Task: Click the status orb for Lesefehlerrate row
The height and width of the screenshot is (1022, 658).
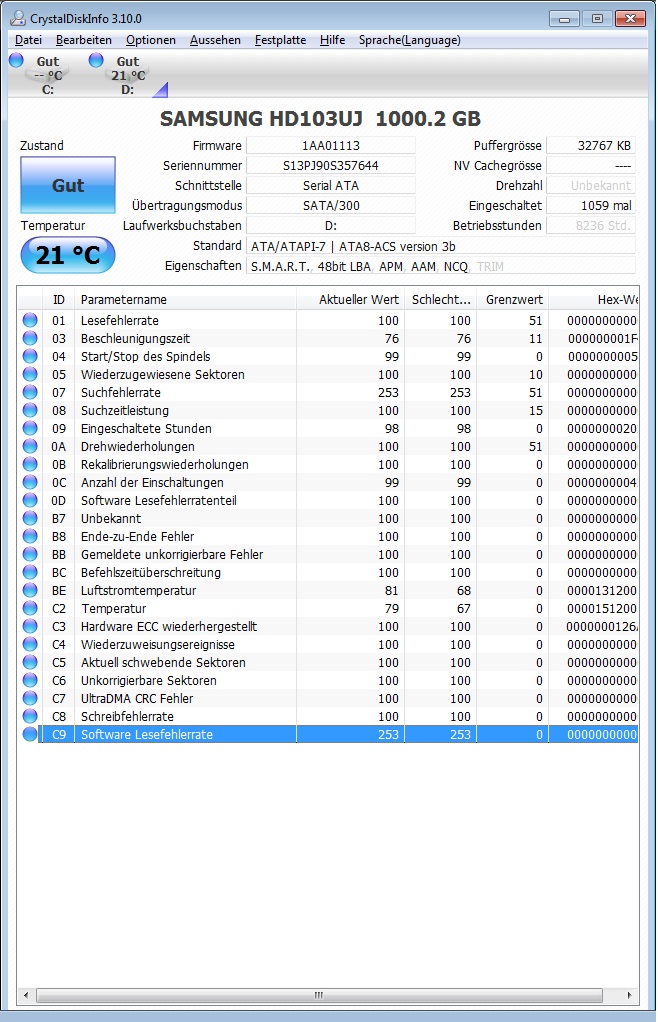Action: (x=30, y=320)
